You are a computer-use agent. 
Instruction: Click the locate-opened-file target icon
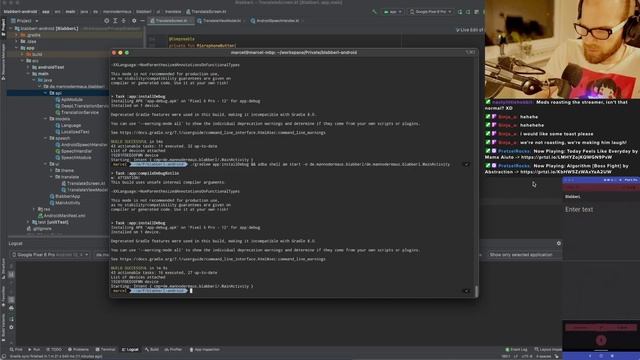pos(107,20)
